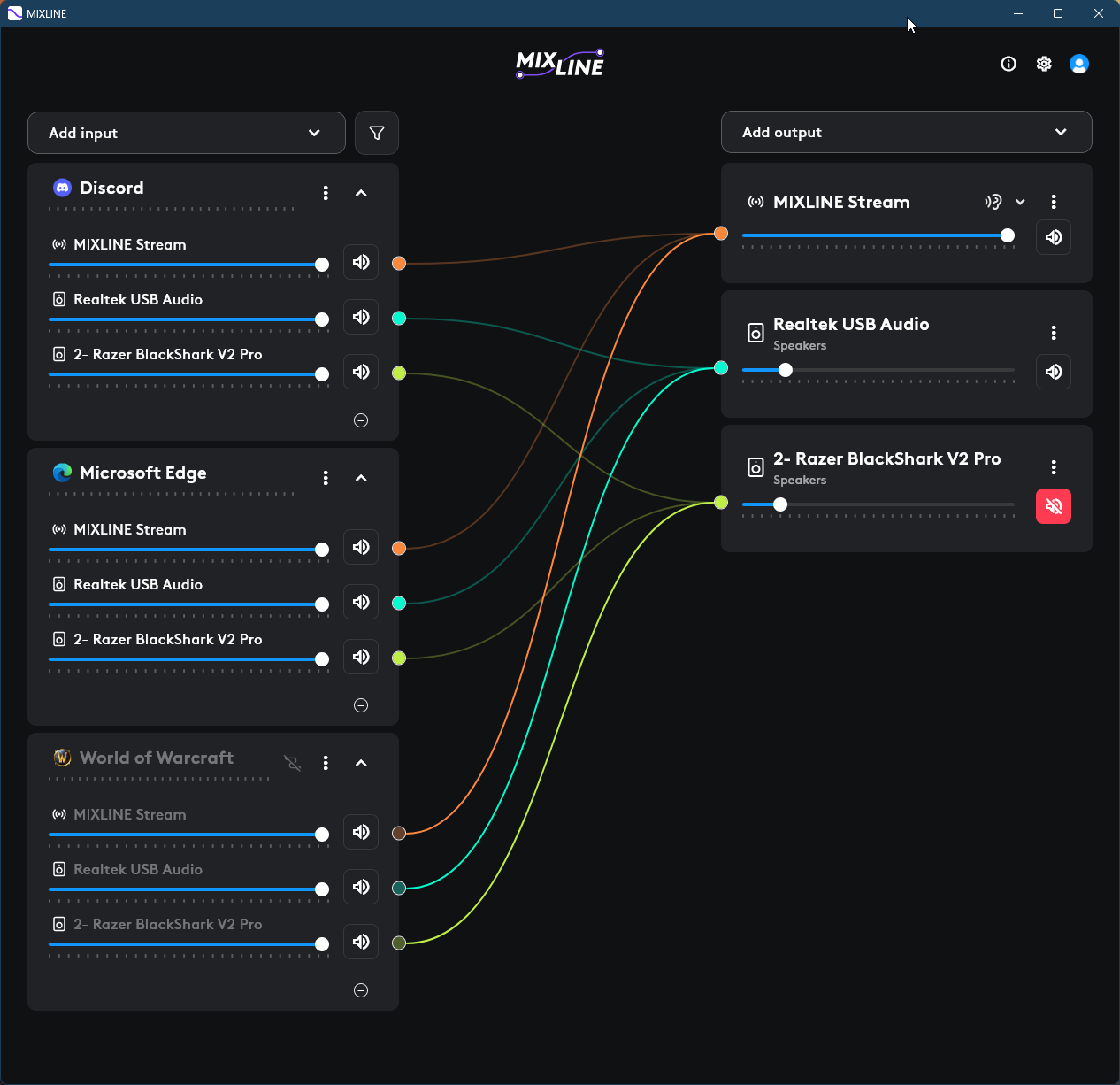Screen dimensions: 1120x1085
Task: Click the MIXLINE logo in header
Action: (x=560, y=64)
